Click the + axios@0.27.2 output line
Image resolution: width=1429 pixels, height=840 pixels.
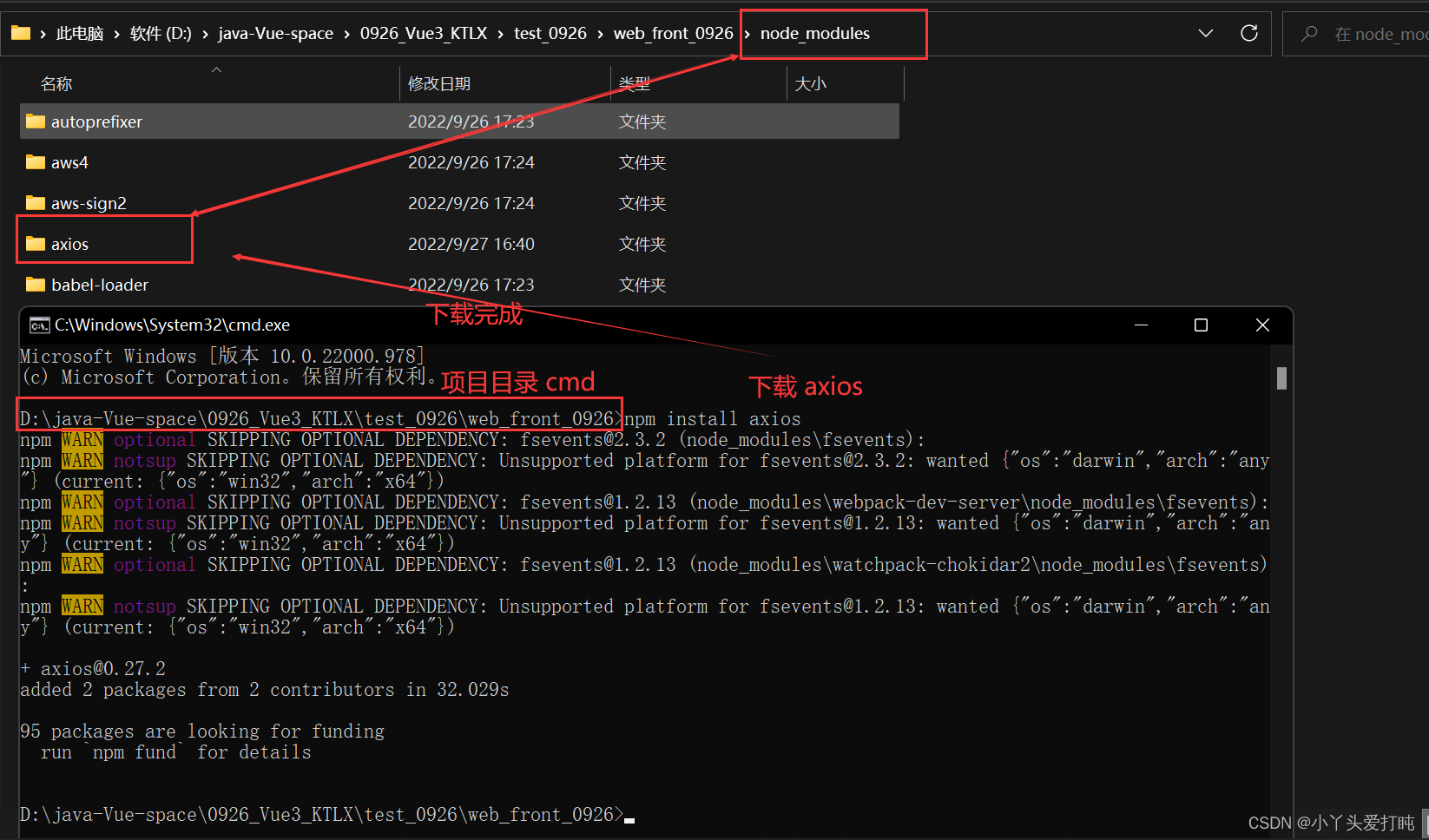click(93, 669)
